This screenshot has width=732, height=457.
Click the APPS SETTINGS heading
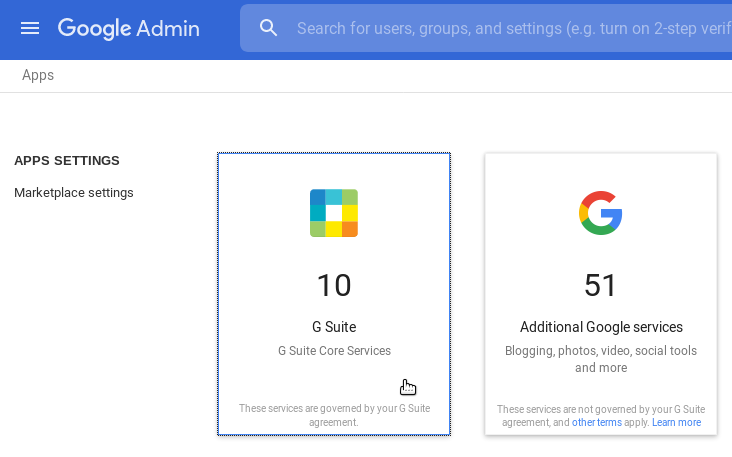tap(67, 161)
